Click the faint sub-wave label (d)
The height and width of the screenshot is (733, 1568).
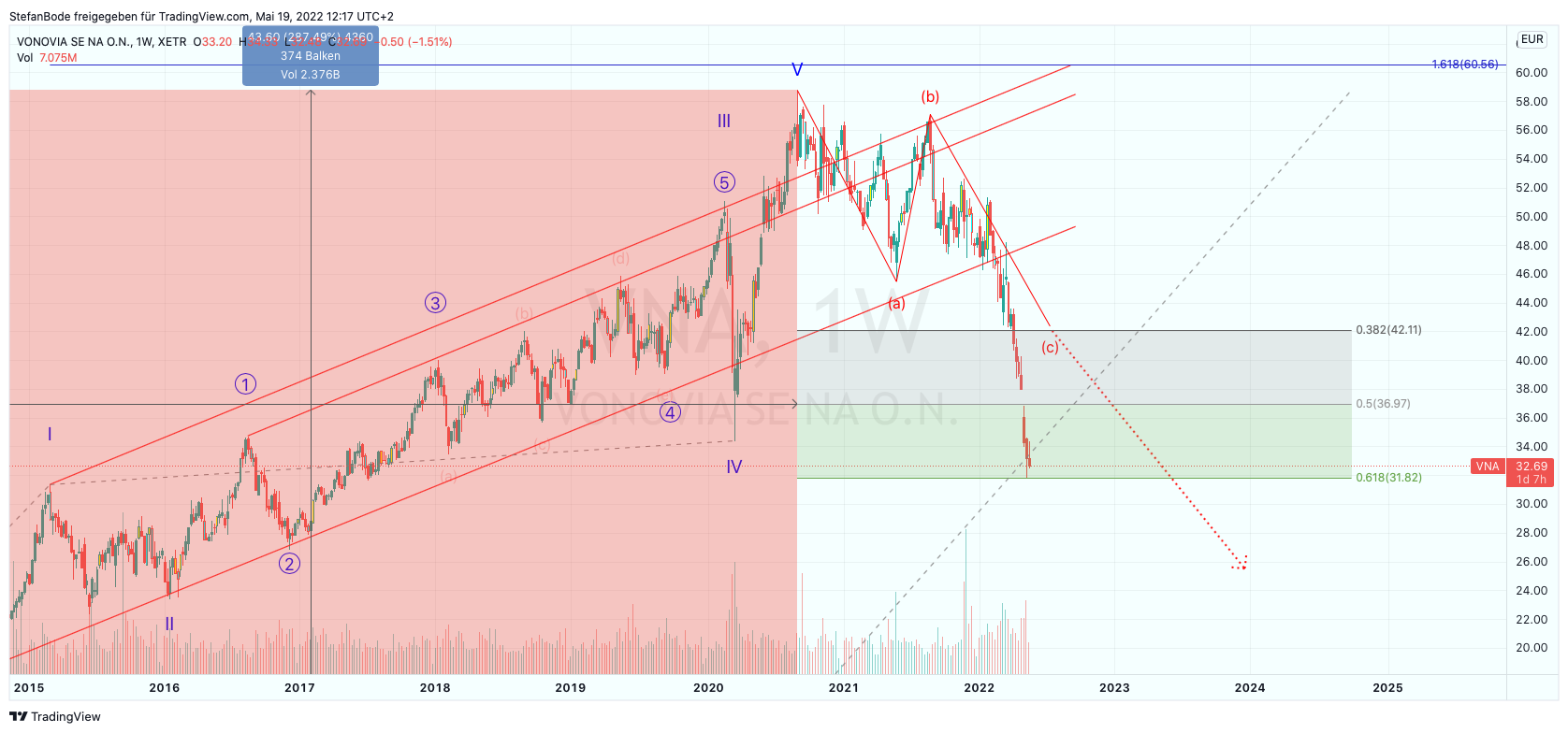[x=620, y=258]
